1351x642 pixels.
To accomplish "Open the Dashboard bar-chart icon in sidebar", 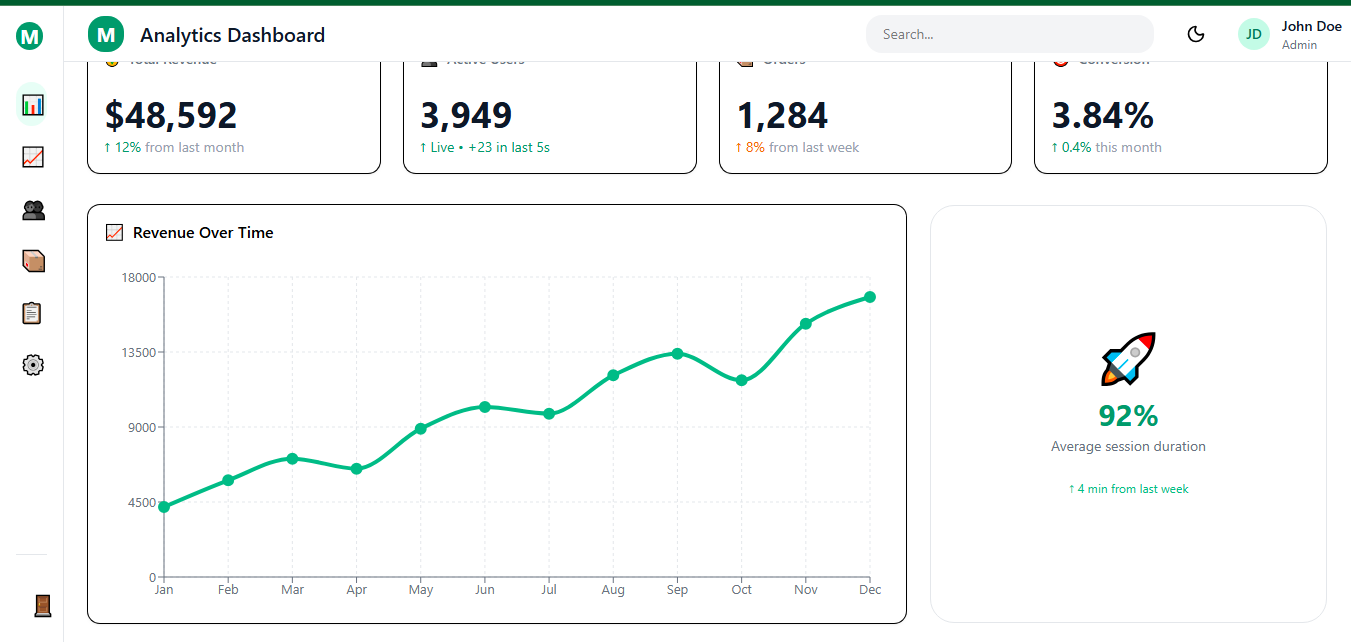I will (32, 104).
